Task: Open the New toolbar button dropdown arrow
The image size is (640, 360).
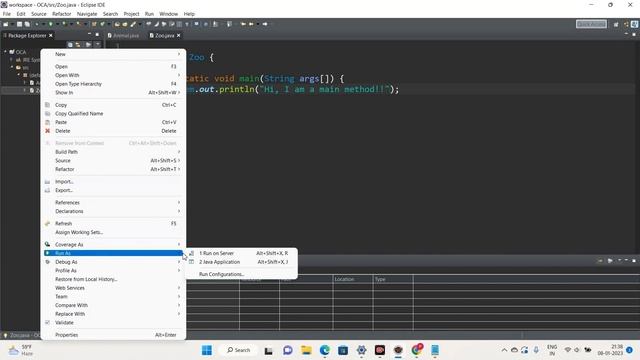Action: coord(11,24)
